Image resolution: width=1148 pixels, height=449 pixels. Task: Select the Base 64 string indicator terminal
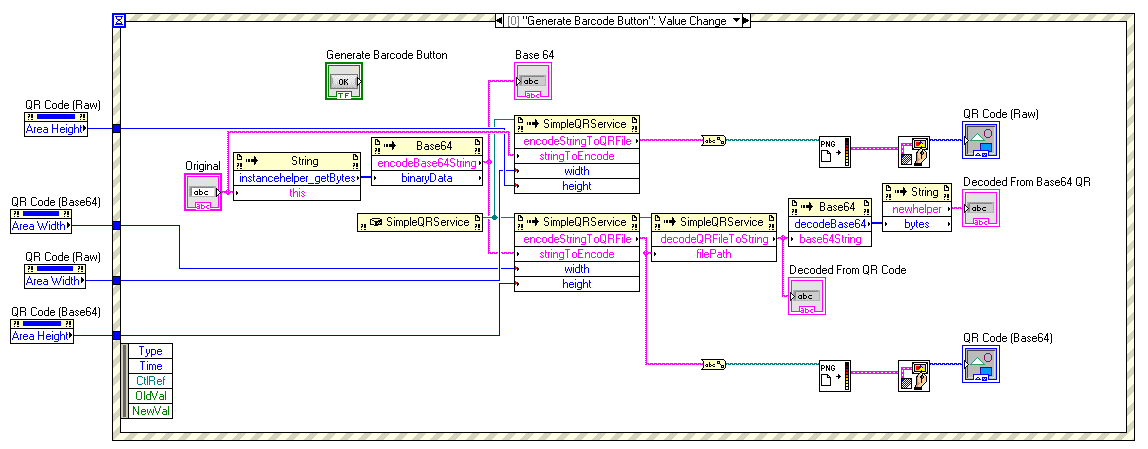532,82
